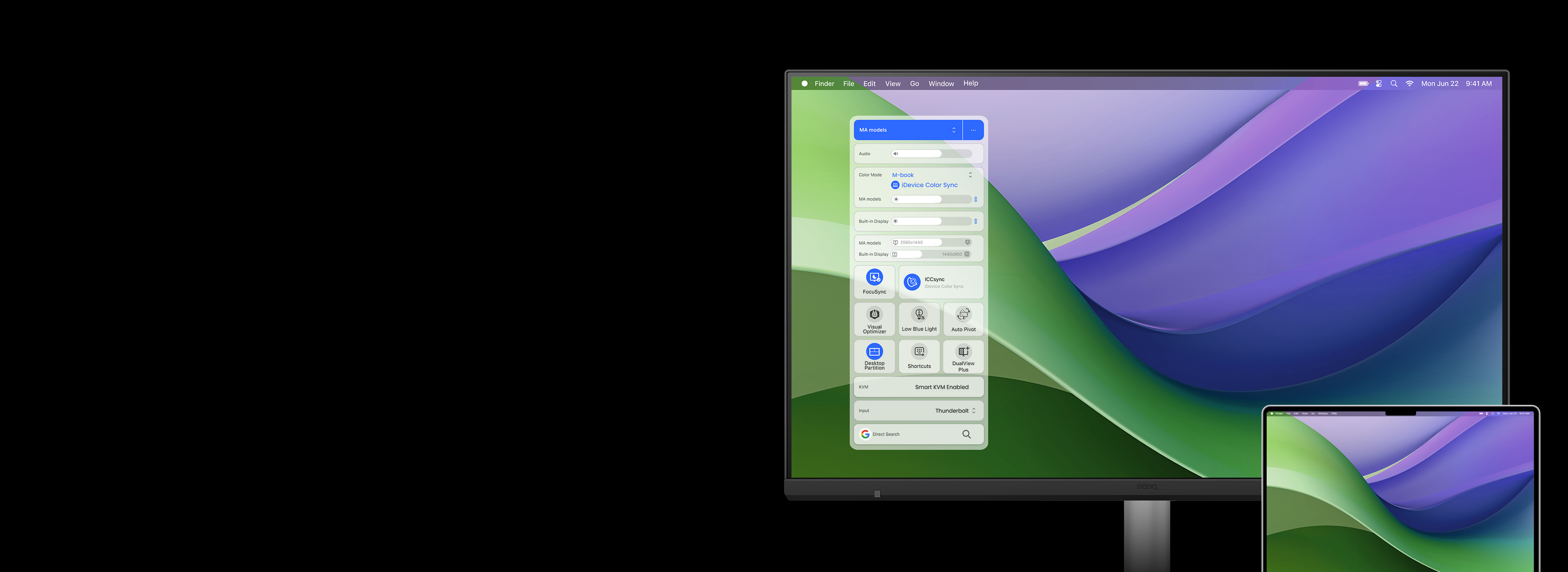The image size is (1568, 572).
Task: Enable Auto Pivot
Action: pyautogui.click(x=964, y=319)
